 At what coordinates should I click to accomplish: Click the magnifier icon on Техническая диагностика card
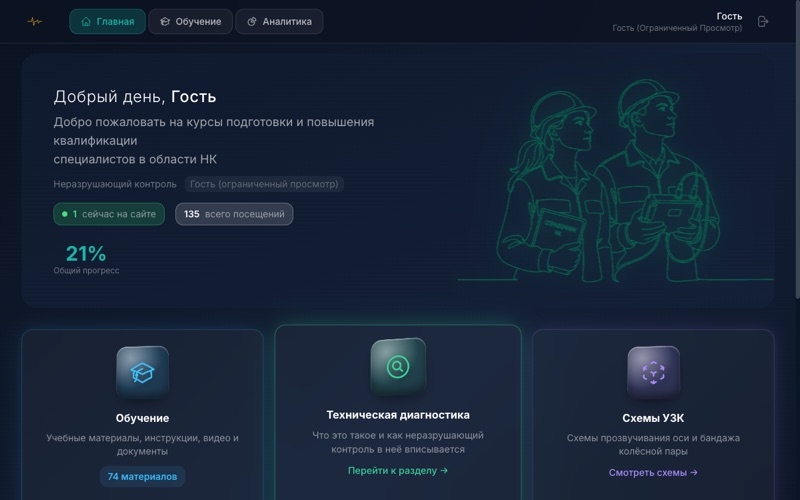[398, 366]
